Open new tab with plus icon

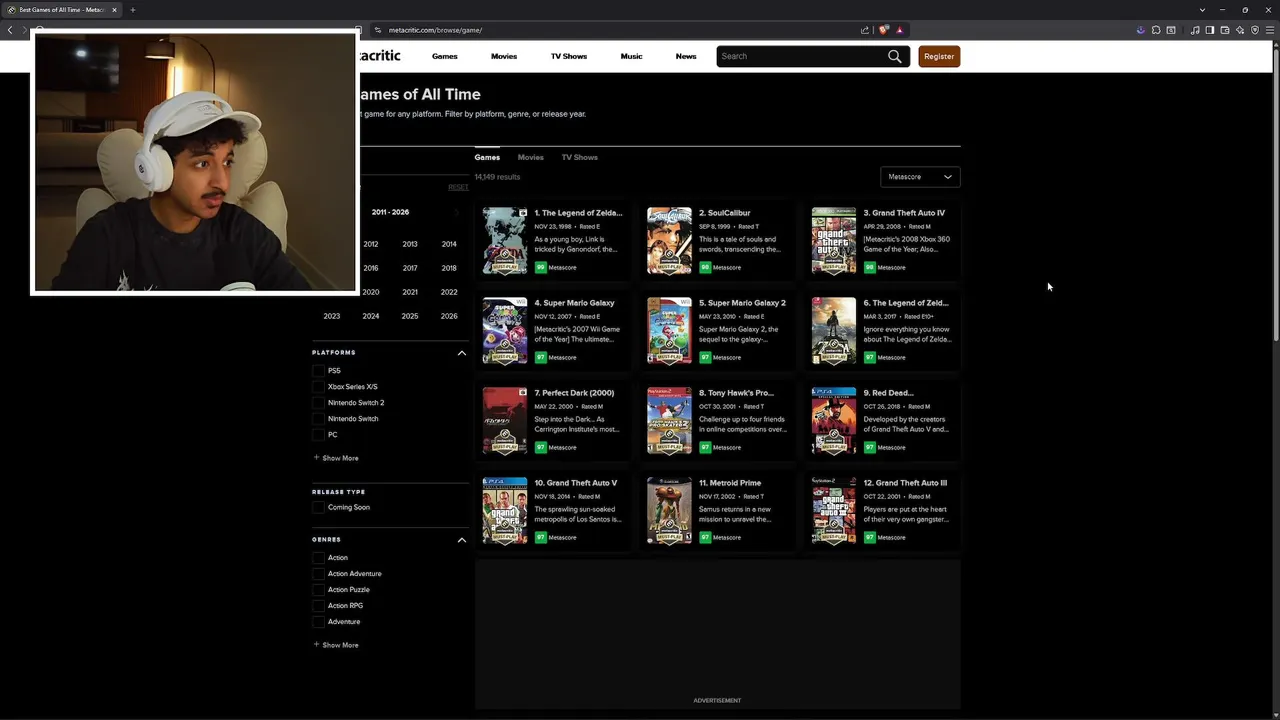coord(132,10)
